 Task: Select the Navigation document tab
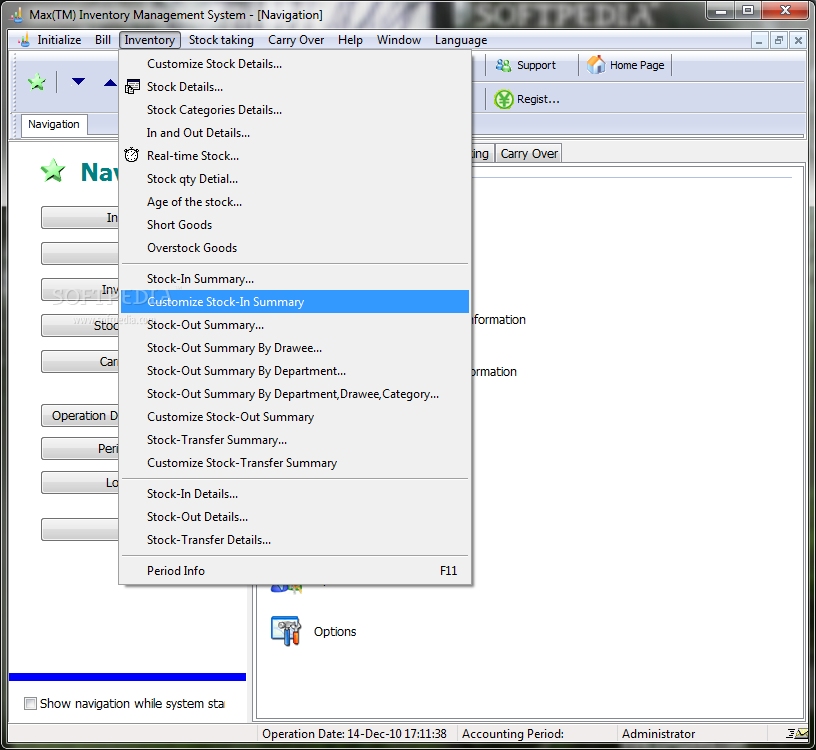click(54, 124)
